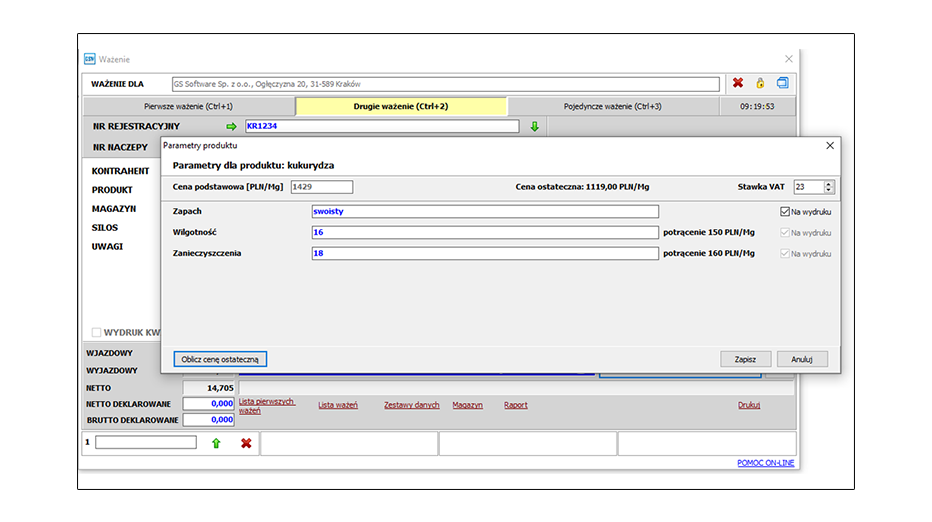Click the green right arrow beside Nr rejestracyjny
The height and width of the screenshot is (522, 932).
232,127
